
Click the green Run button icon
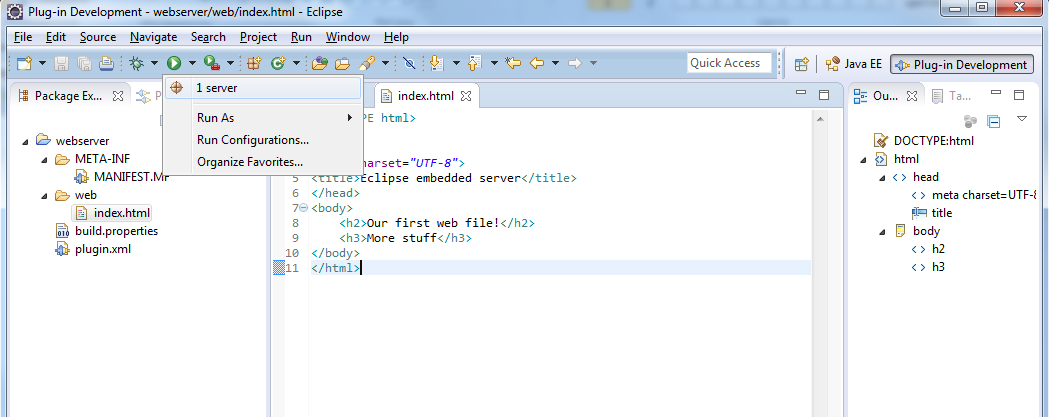(x=174, y=64)
